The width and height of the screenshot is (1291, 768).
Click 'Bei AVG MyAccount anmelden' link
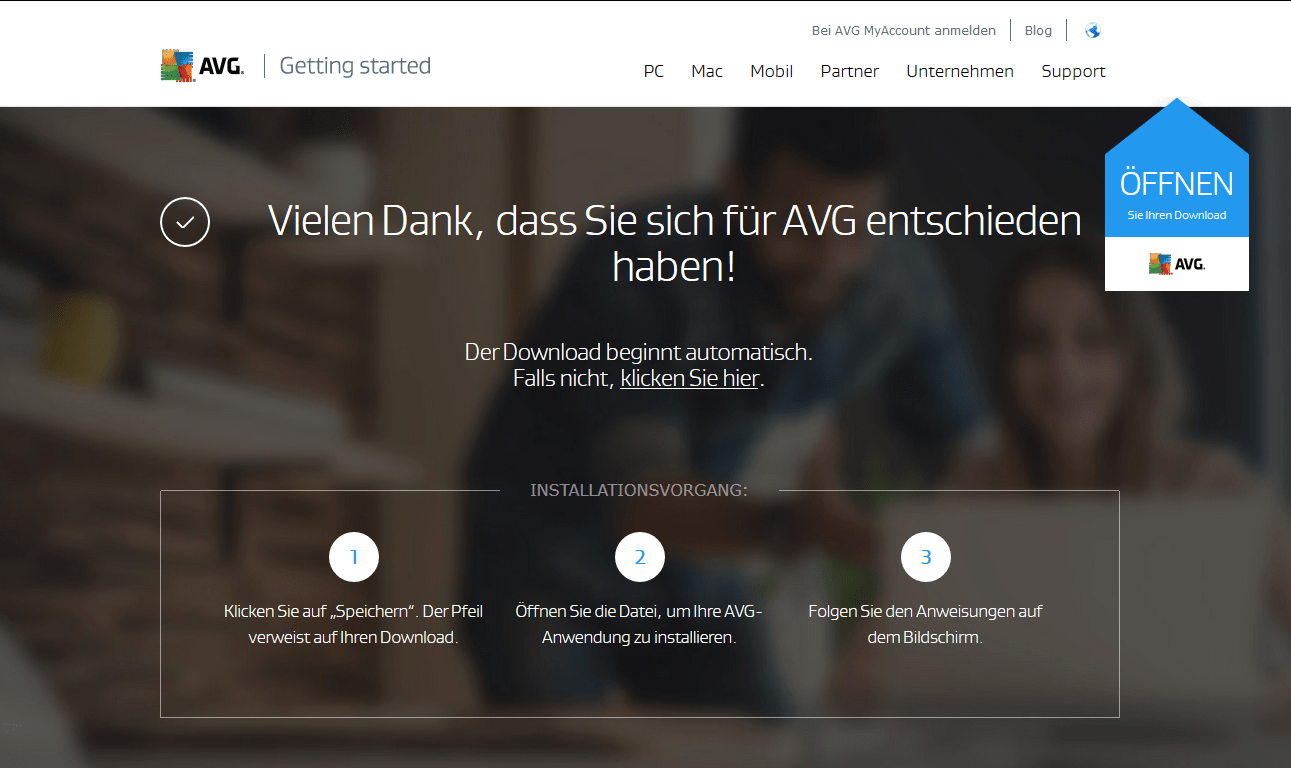coord(904,30)
